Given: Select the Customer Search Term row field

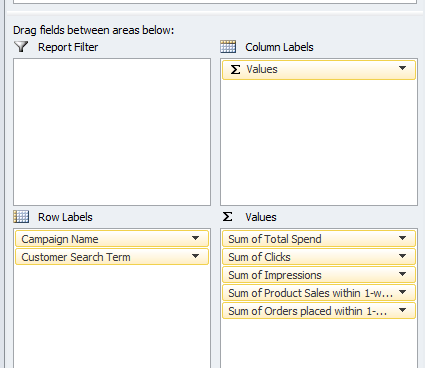Looking at the screenshot, I should point(112,257).
